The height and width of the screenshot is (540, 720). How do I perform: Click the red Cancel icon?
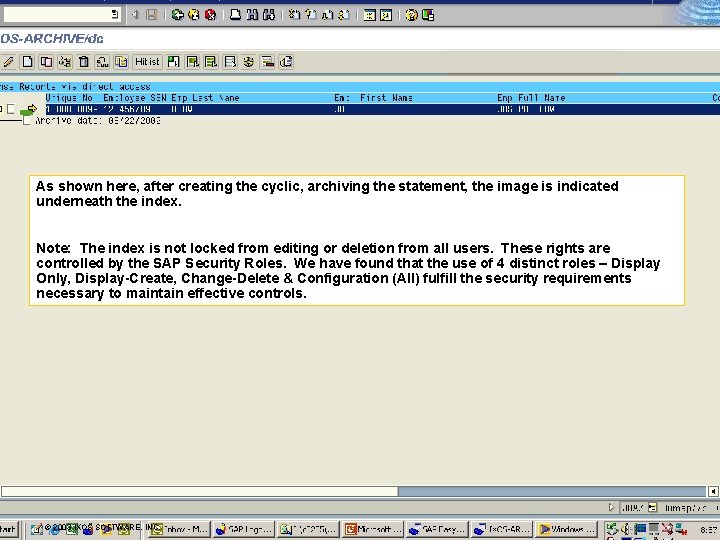click(210, 15)
